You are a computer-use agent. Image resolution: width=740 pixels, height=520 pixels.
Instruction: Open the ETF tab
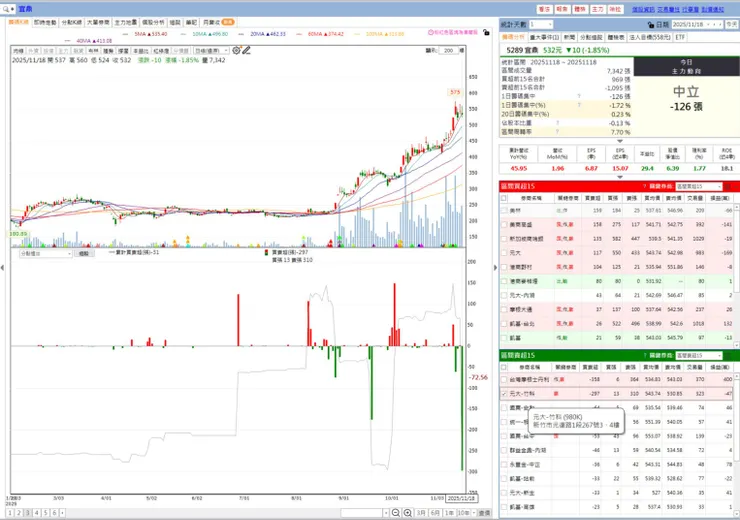pos(680,37)
